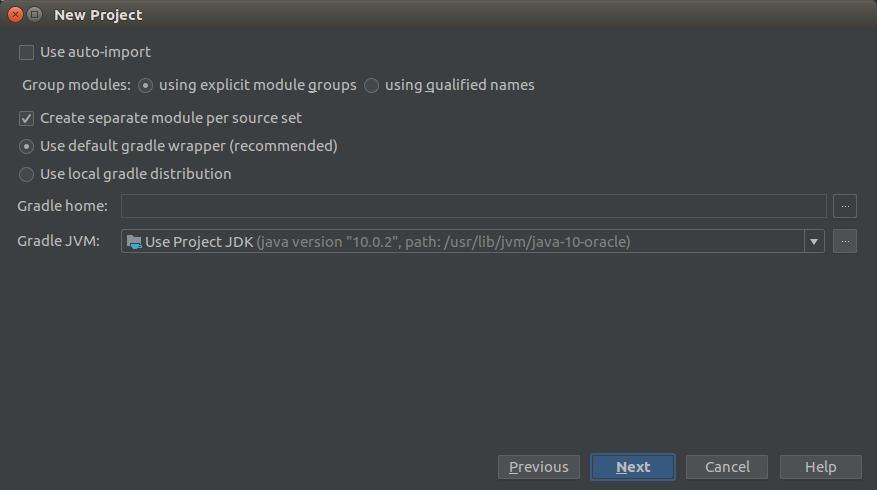
Task: Close the New Project window
Action: 16,15
